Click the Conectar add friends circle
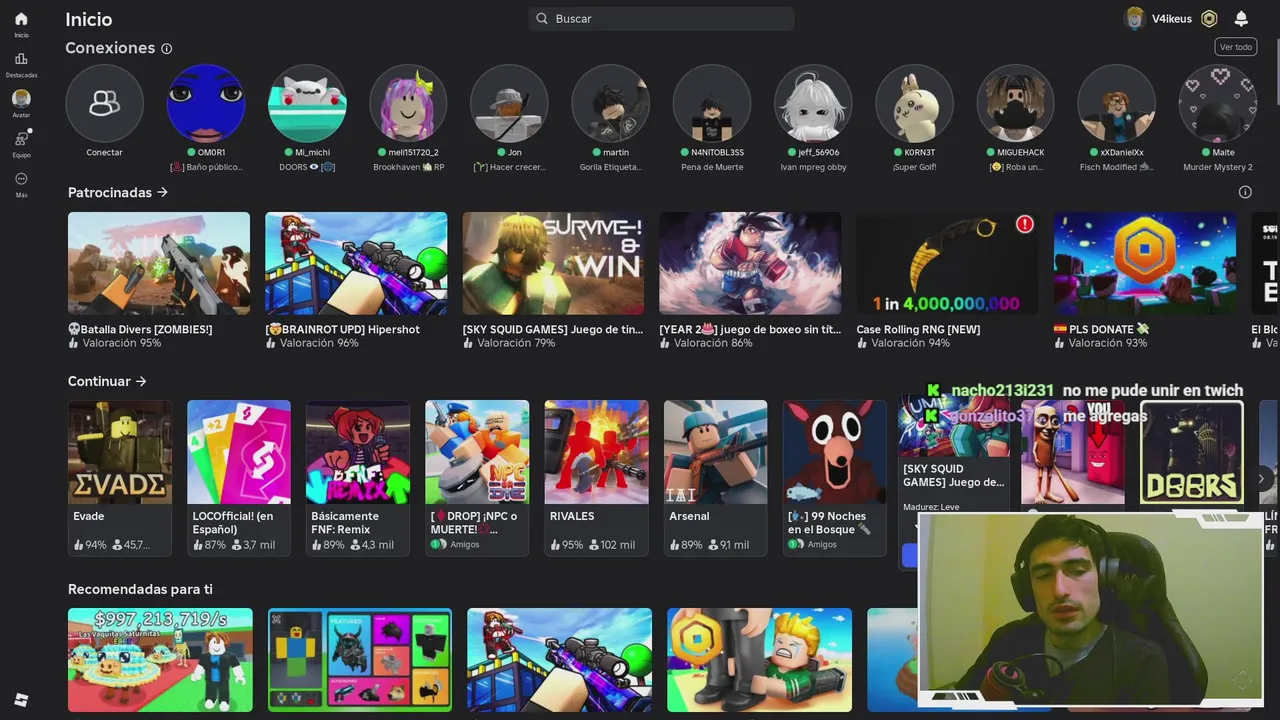The width and height of the screenshot is (1280, 720). pos(104,103)
